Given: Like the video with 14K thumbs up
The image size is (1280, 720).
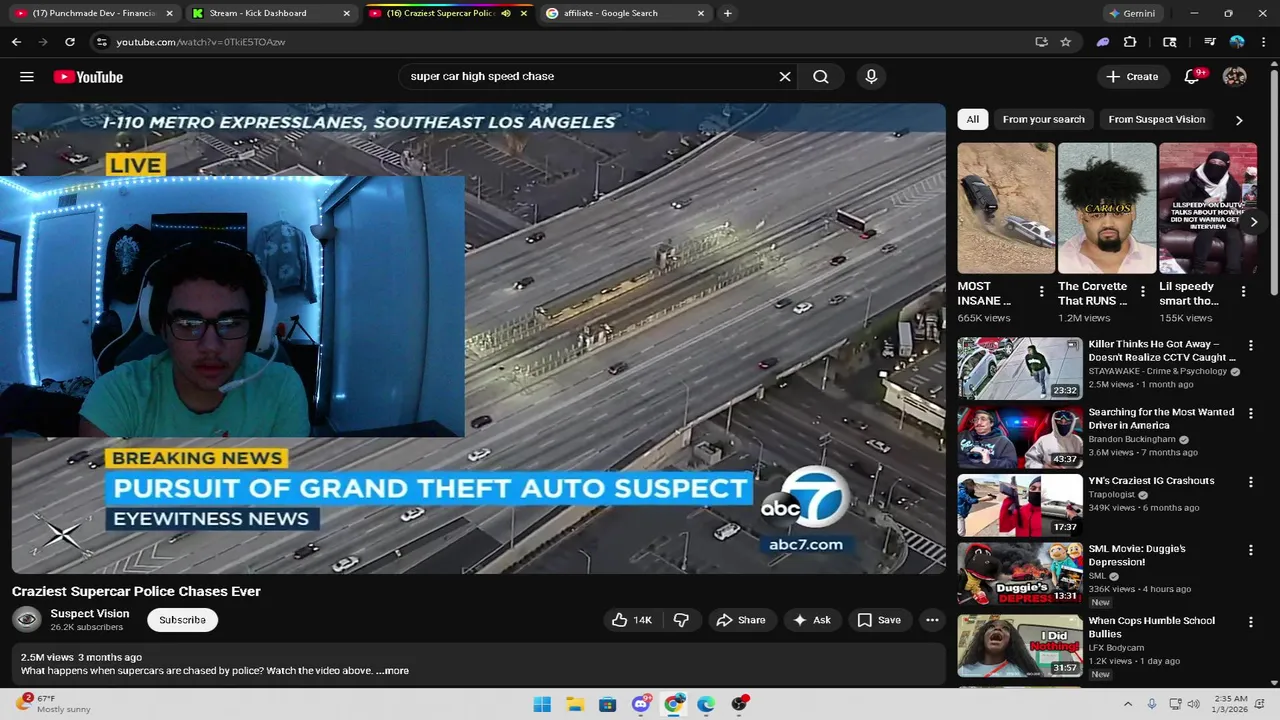Looking at the screenshot, I should coord(632,620).
